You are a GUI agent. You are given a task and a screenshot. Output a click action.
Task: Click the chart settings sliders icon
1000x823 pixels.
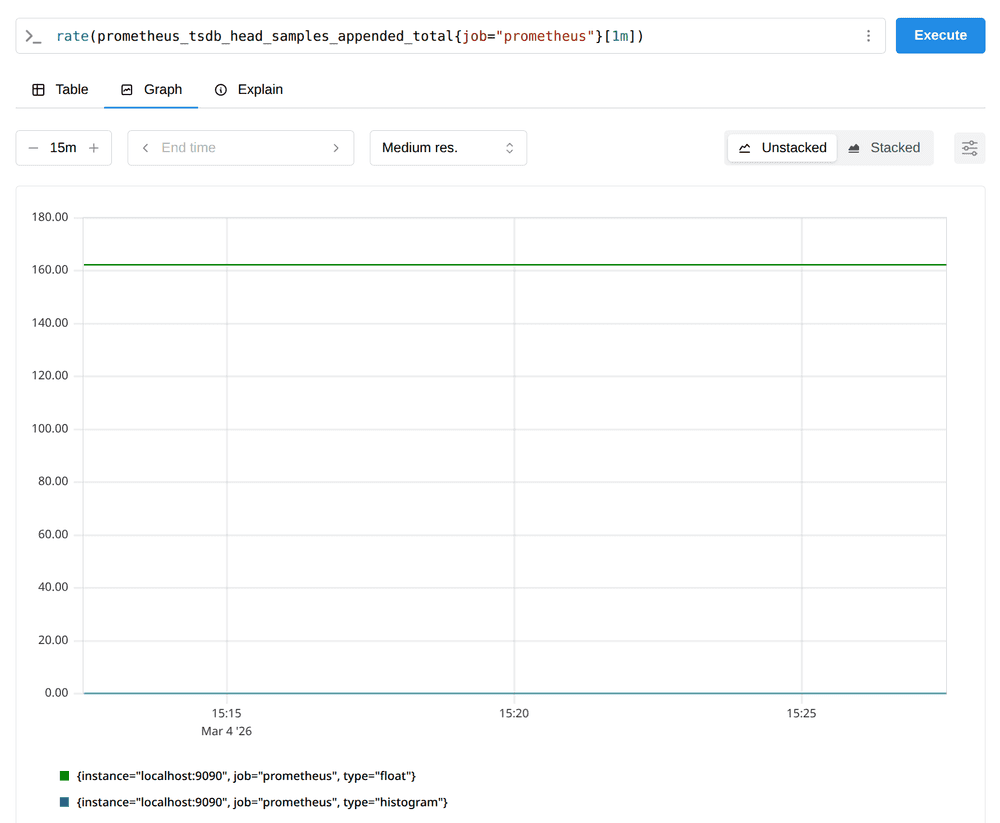pyautogui.click(x=969, y=147)
